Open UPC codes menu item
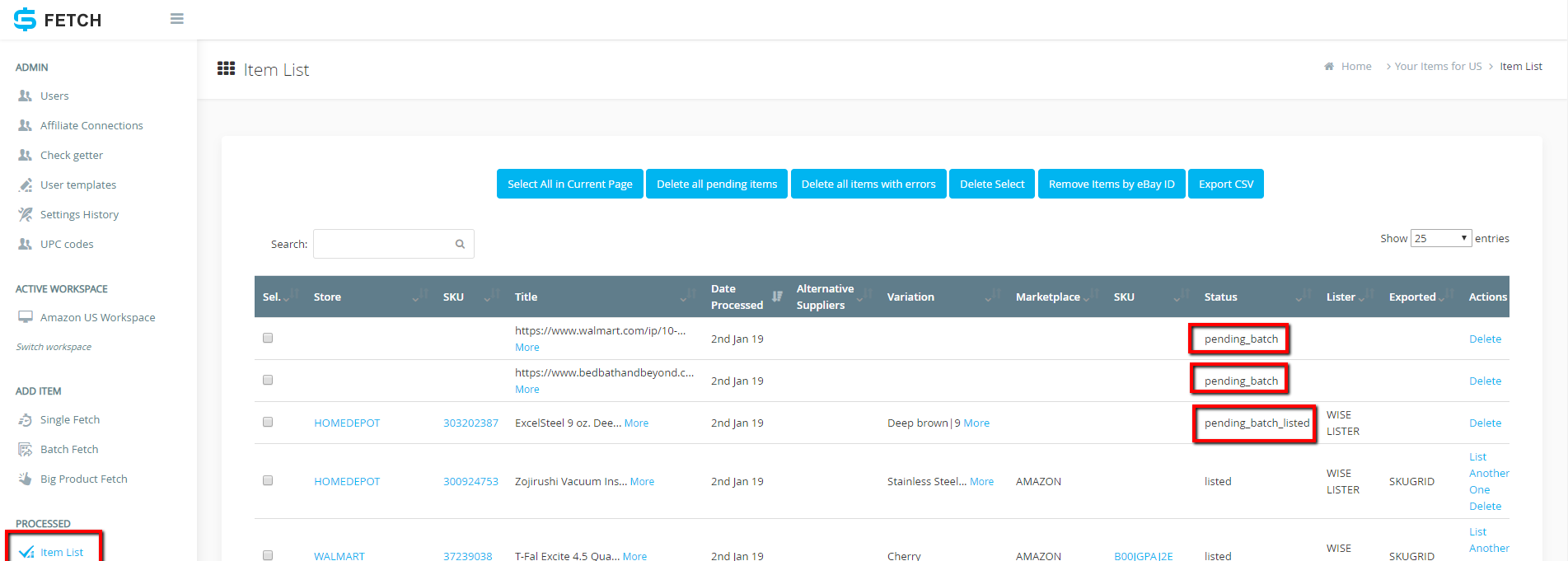This screenshot has width=1568, height=561. pos(67,244)
